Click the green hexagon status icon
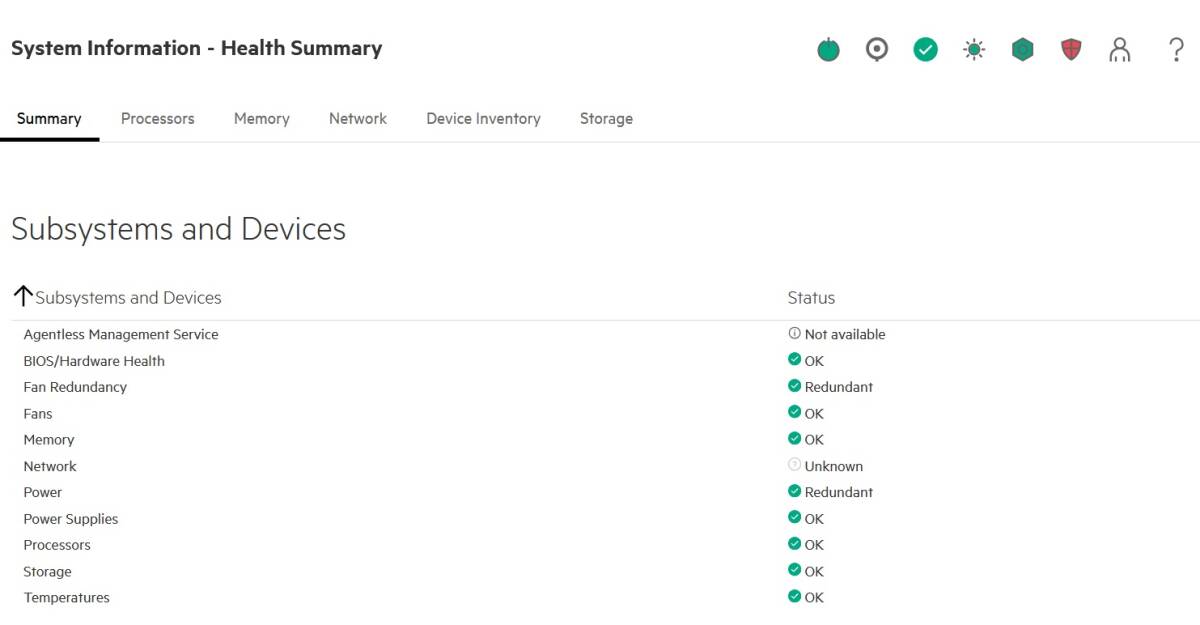The width and height of the screenshot is (1200, 625). coord(1022,49)
